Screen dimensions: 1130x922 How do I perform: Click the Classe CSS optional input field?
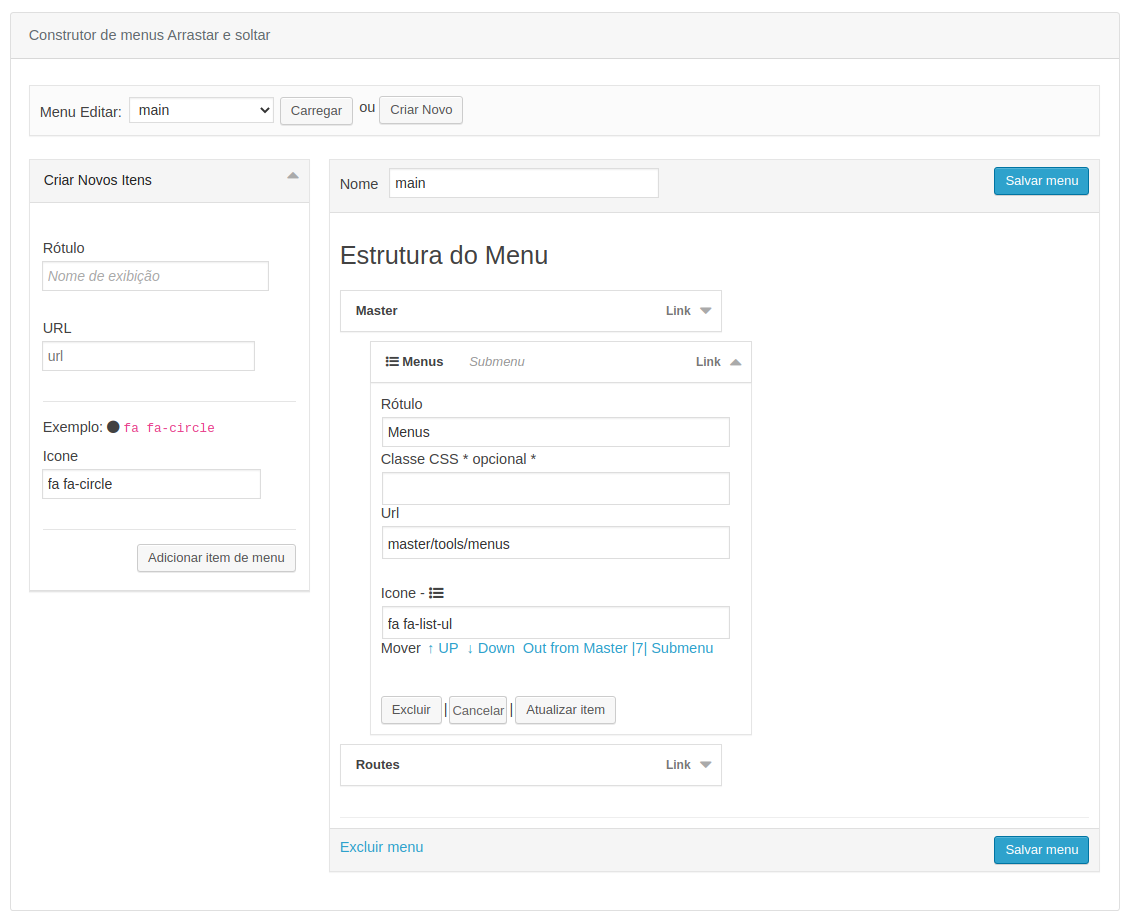(x=555, y=489)
